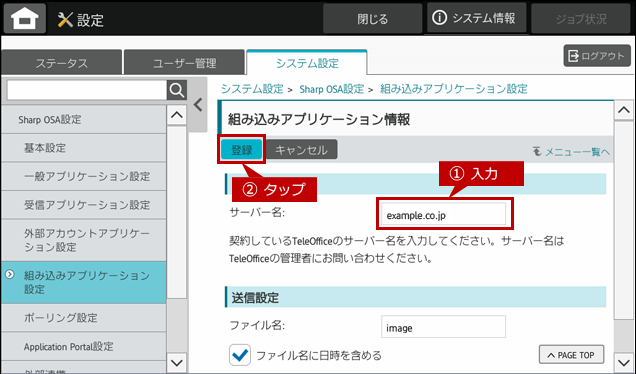Screen dimensions: 636x374
Task: Select 外部アカウントアプリケーション設定 menu item
Action: pyautogui.click(x=84, y=240)
